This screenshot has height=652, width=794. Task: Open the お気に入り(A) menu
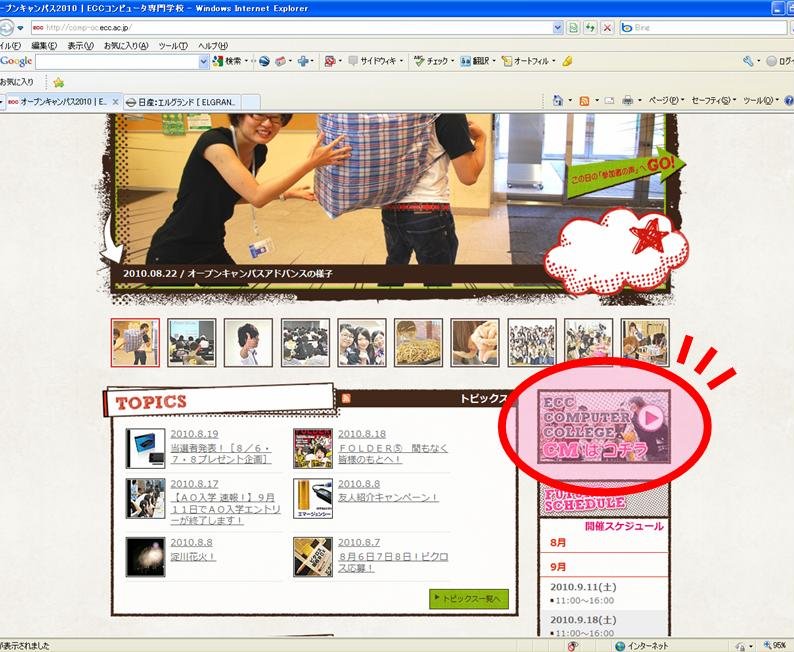pyautogui.click(x=126, y=45)
